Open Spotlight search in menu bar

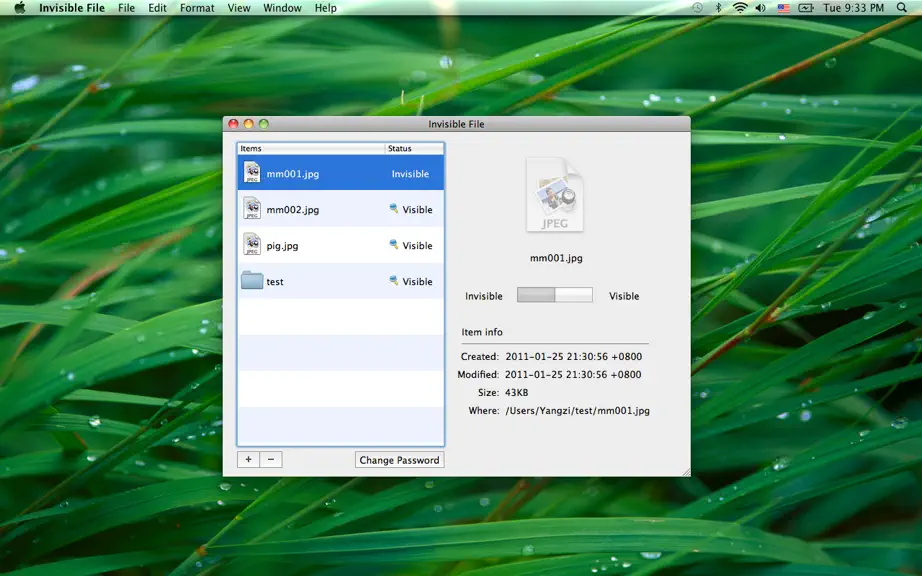901,8
